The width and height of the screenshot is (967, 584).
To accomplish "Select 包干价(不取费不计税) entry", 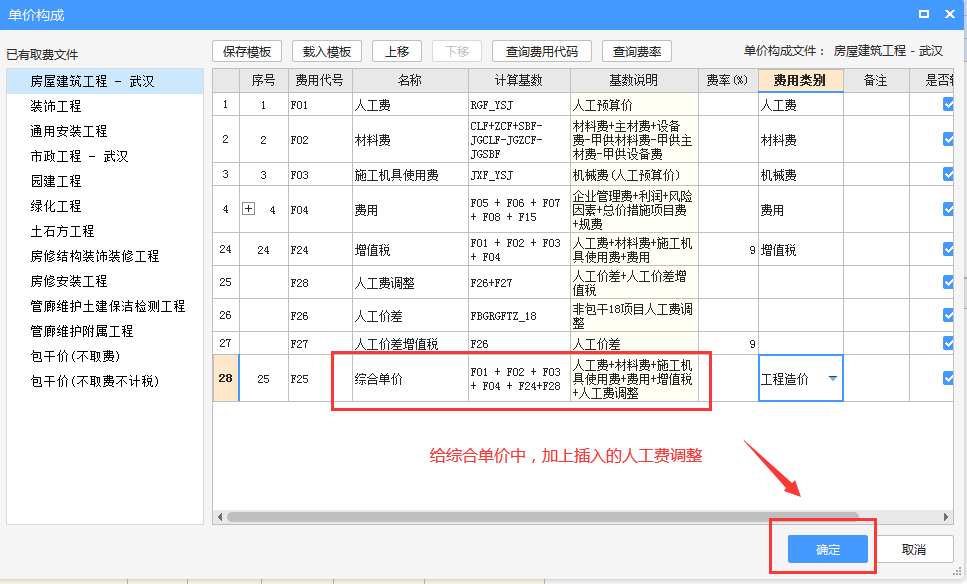I will [x=105, y=381].
